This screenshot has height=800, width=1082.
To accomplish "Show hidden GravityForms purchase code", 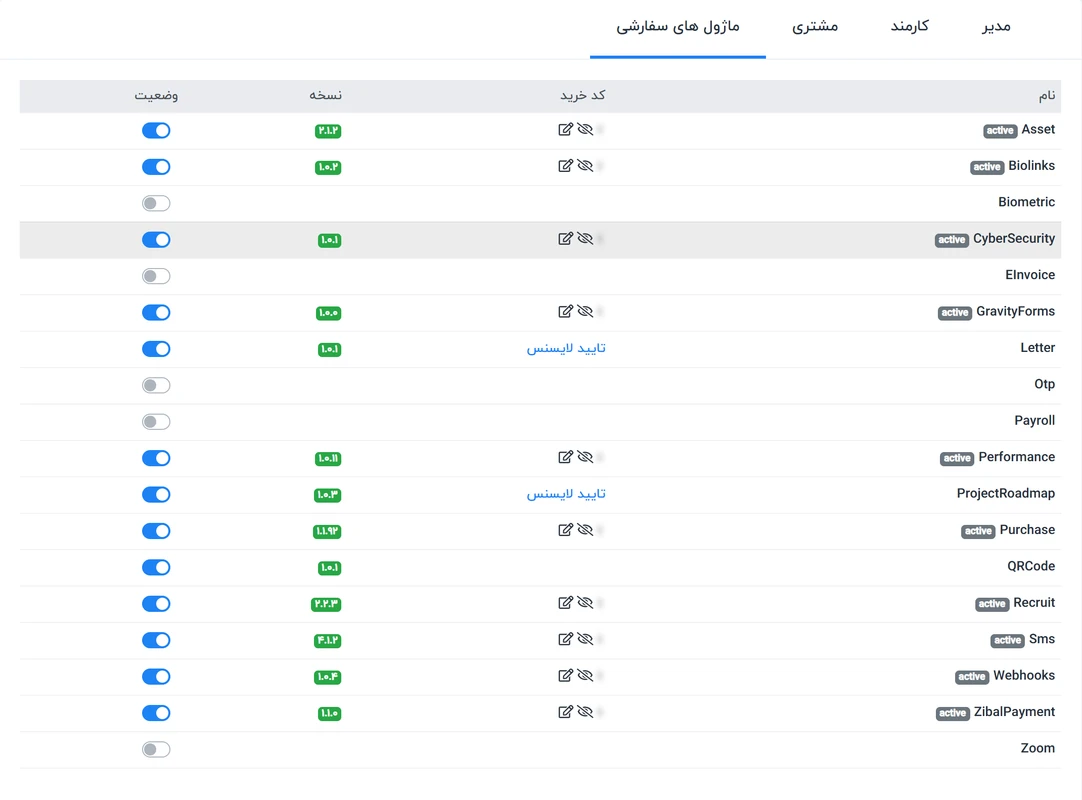I will click(585, 311).
